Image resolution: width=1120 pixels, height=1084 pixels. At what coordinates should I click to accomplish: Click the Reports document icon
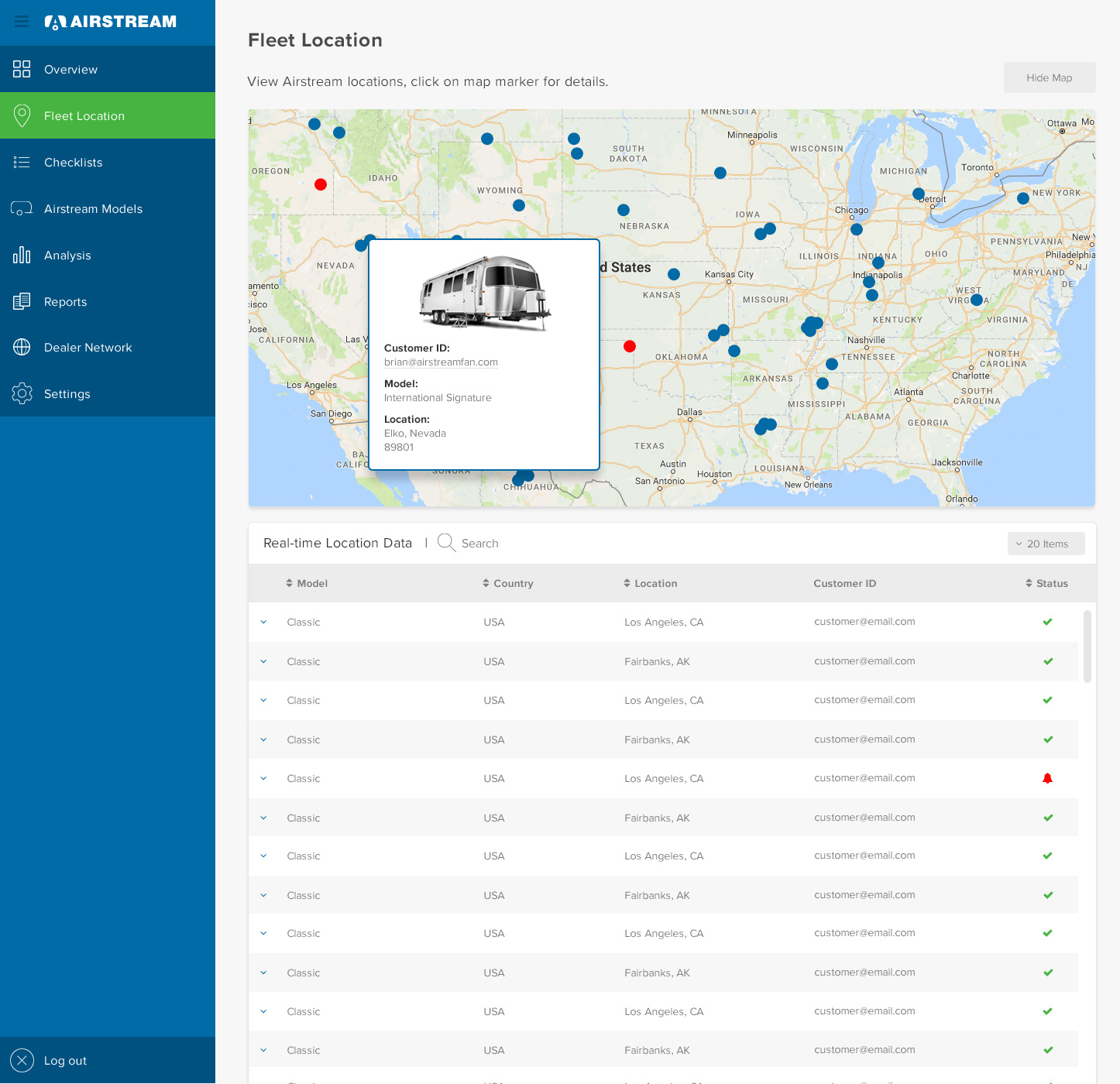point(22,301)
